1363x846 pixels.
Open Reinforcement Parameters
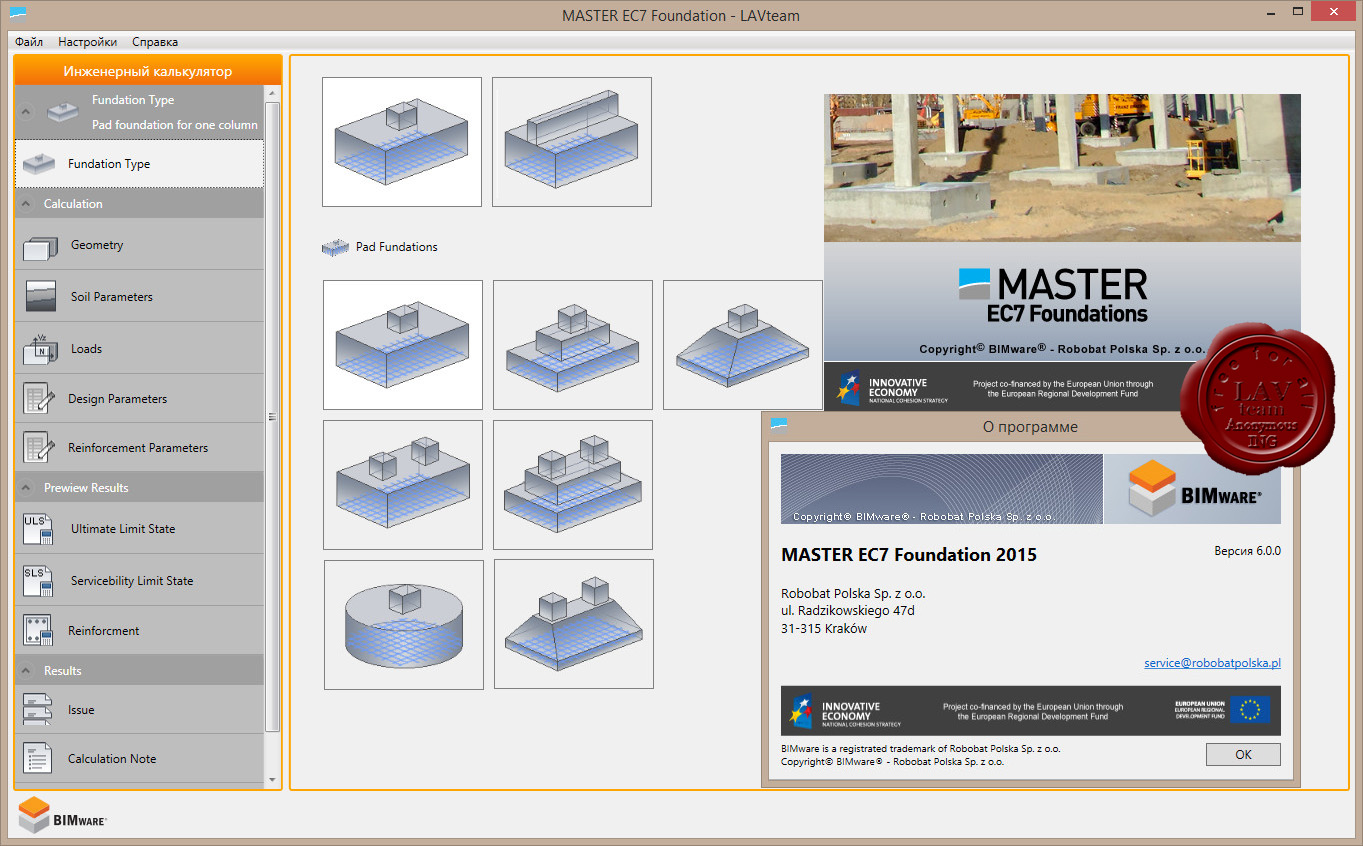pyautogui.click(x=140, y=448)
